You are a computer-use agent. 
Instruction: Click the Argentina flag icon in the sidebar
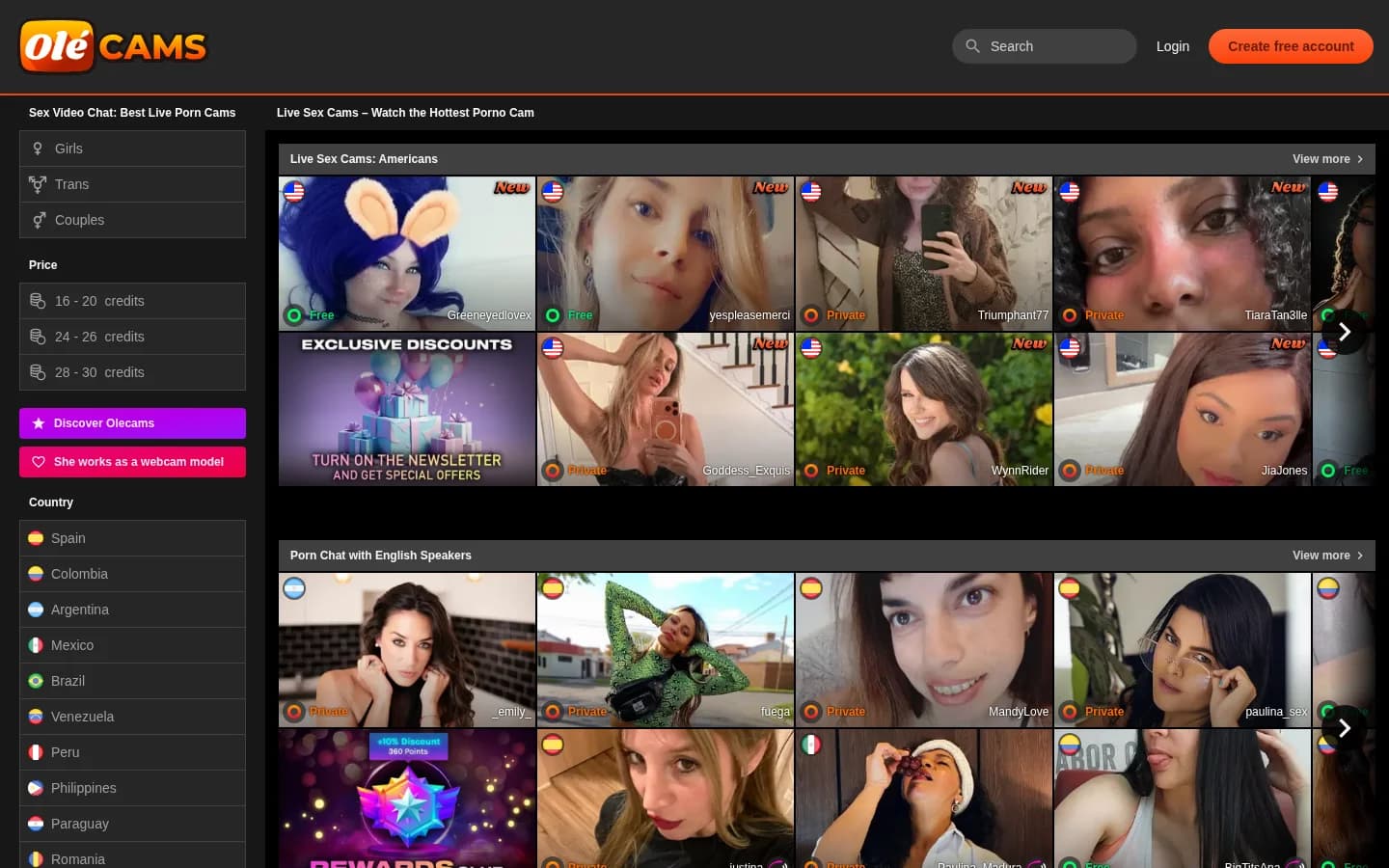click(36, 610)
